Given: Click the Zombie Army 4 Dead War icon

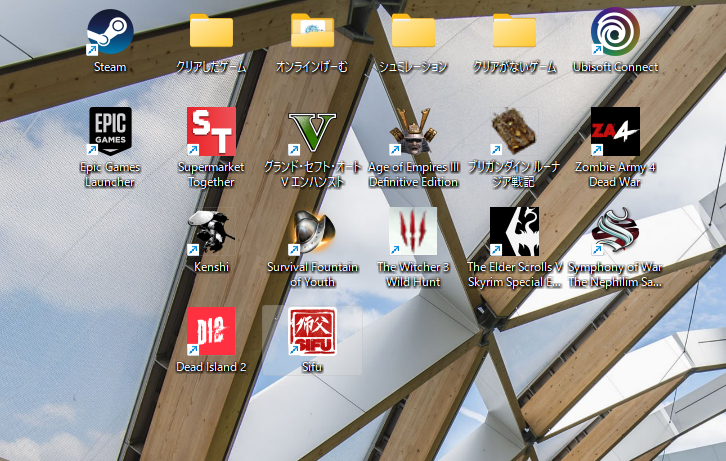Looking at the screenshot, I should tap(615, 131).
